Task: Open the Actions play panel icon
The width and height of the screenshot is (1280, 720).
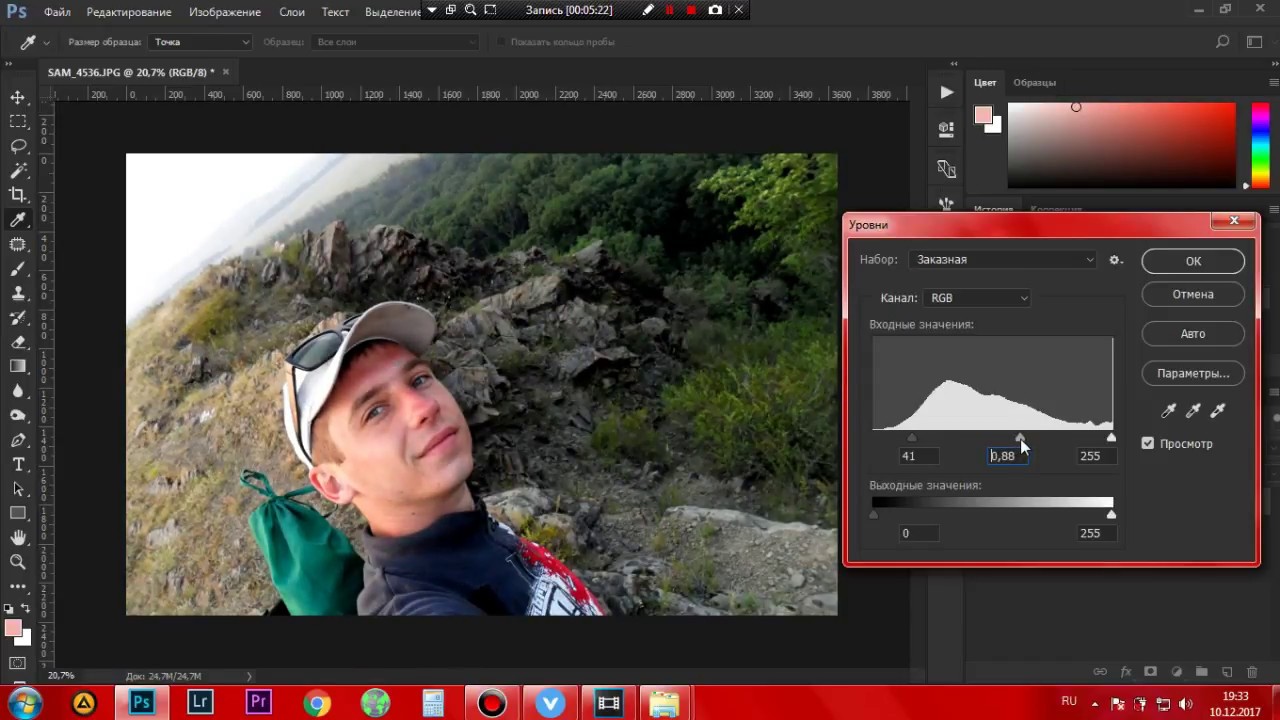Action: (946, 92)
